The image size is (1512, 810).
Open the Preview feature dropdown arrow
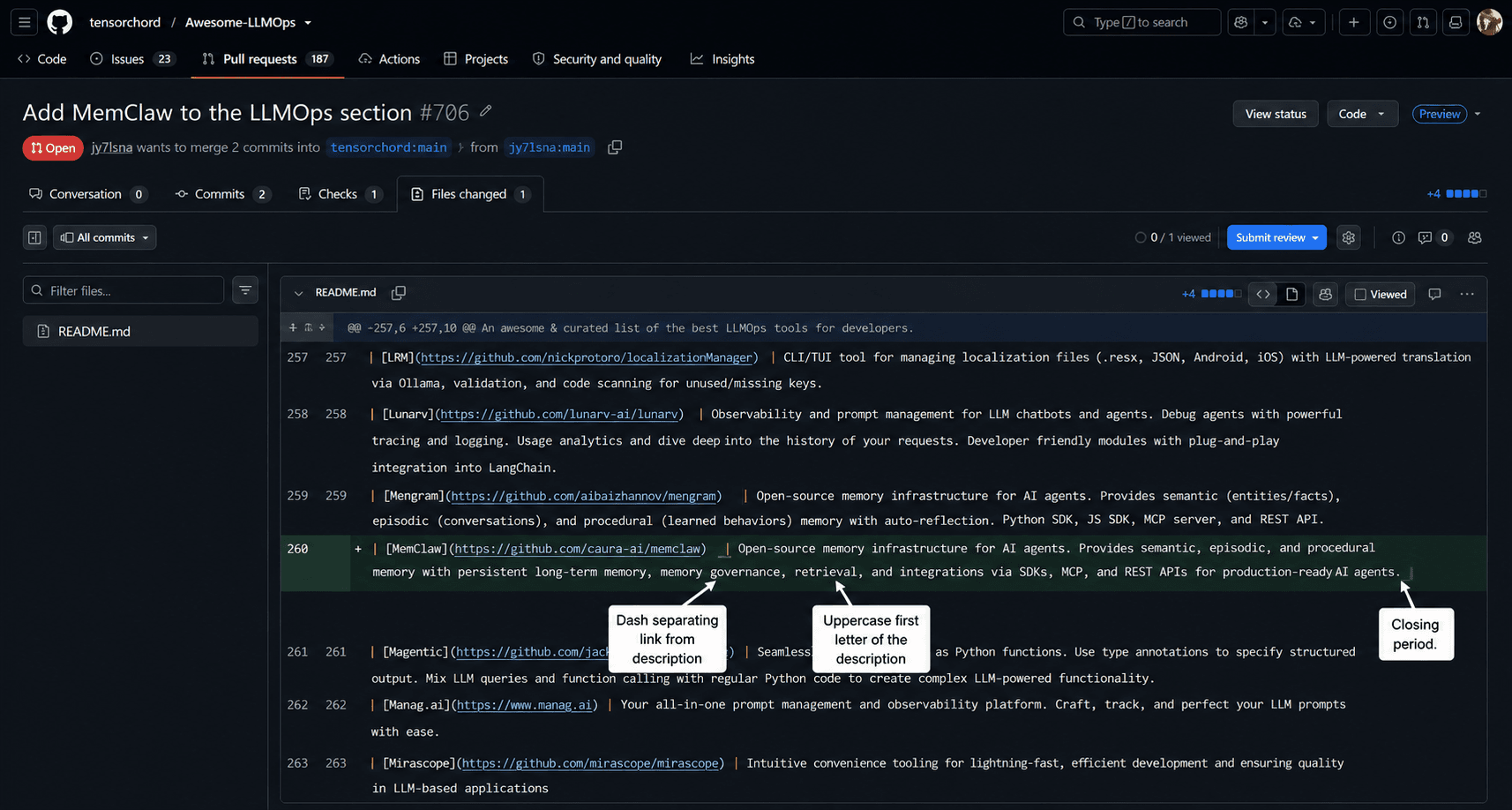pyautogui.click(x=1478, y=114)
